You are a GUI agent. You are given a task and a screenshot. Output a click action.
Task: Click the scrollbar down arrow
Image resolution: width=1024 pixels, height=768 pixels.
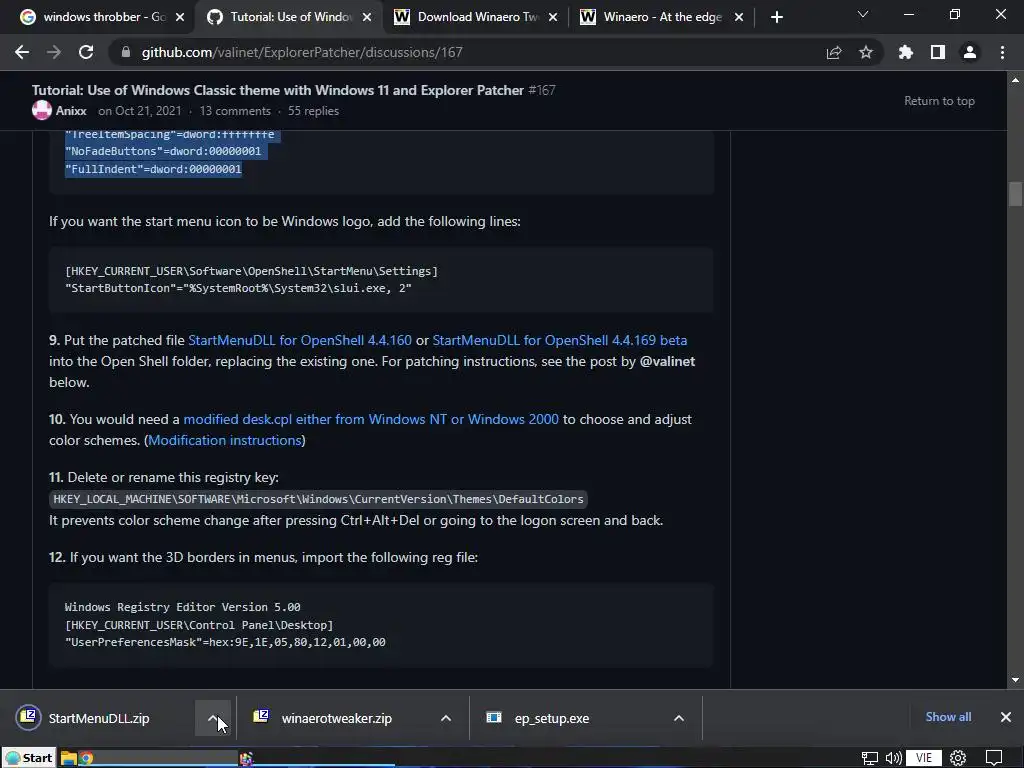[x=1015, y=680]
